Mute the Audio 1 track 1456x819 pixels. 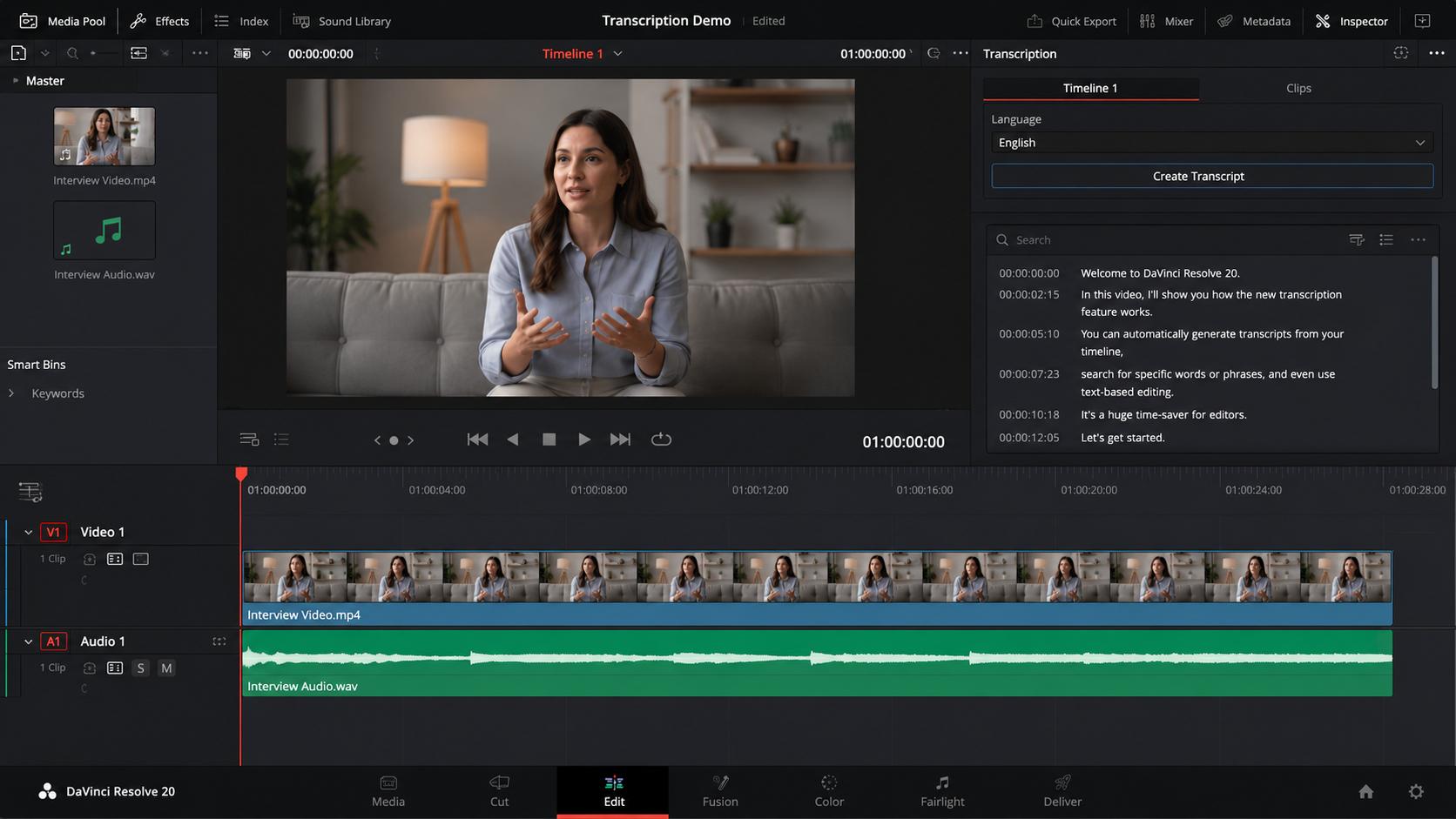[x=166, y=668]
